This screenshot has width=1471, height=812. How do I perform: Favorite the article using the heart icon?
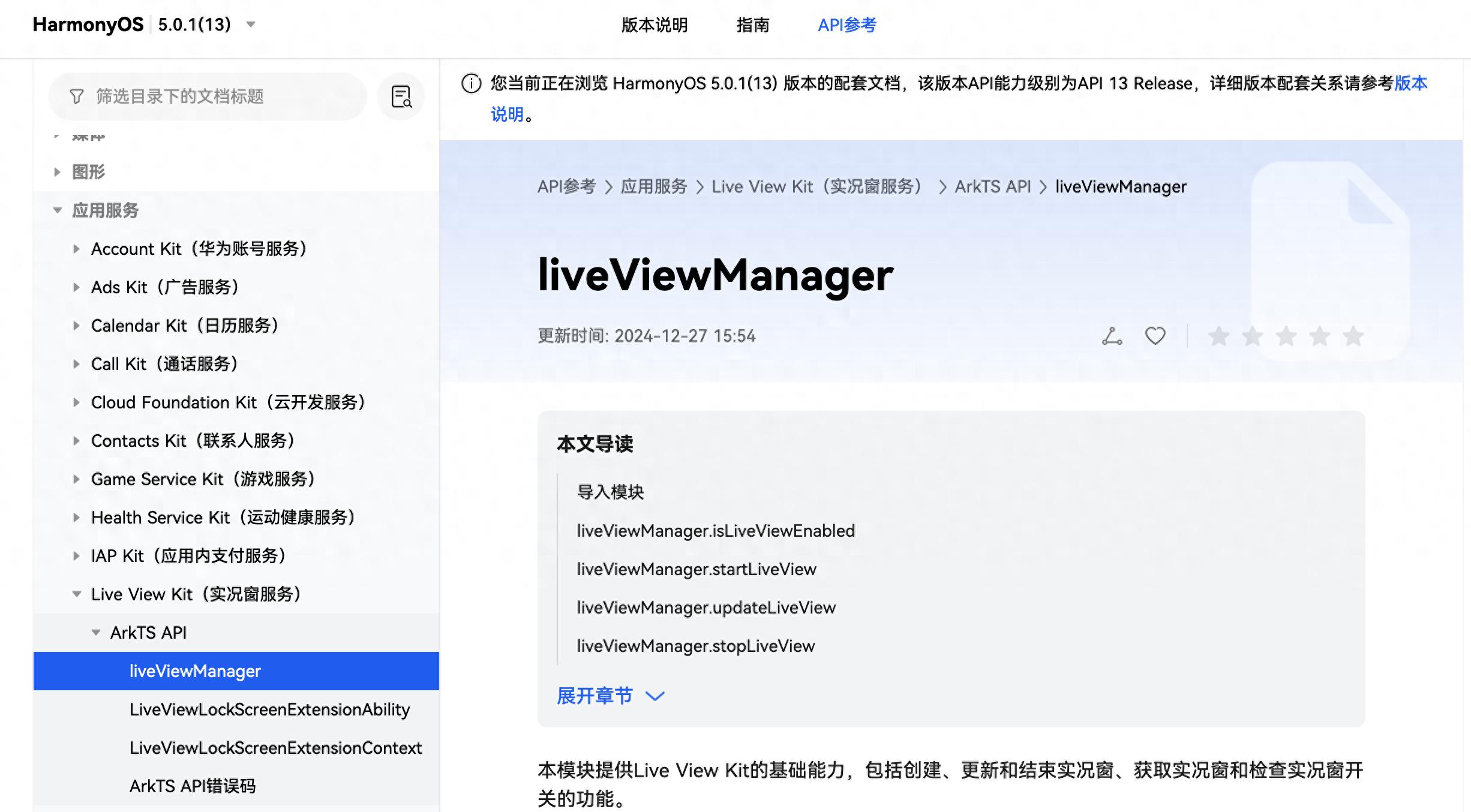(x=1154, y=336)
